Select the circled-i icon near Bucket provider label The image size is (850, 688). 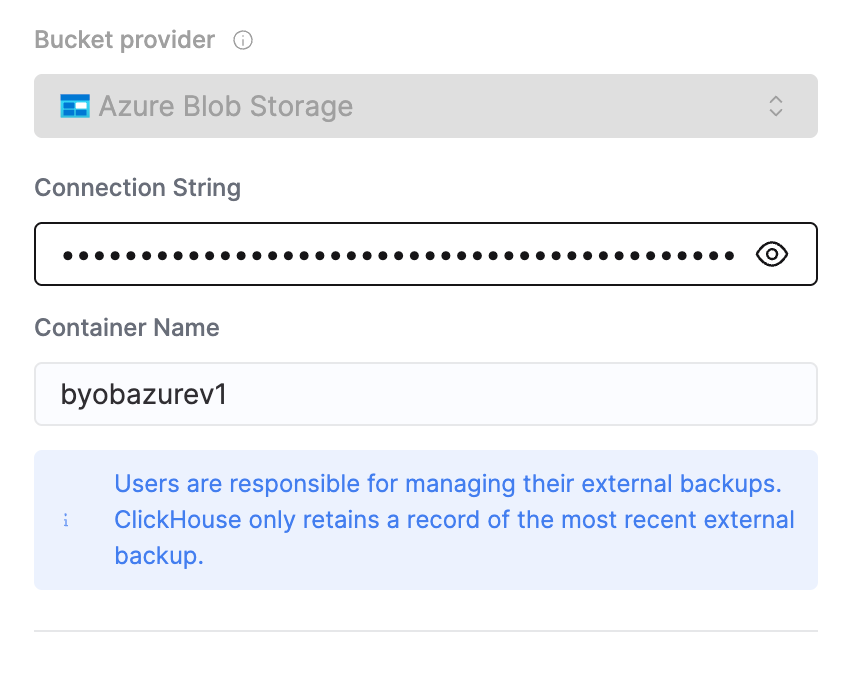[242, 40]
